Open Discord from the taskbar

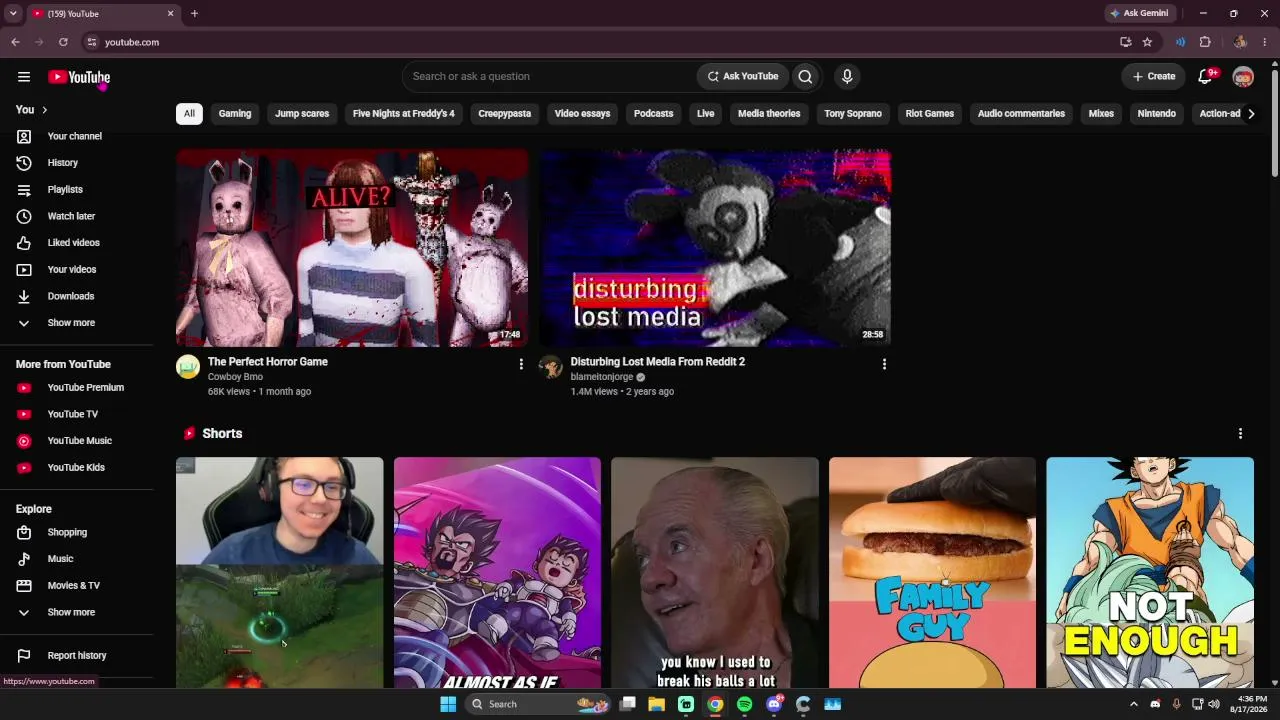point(774,704)
